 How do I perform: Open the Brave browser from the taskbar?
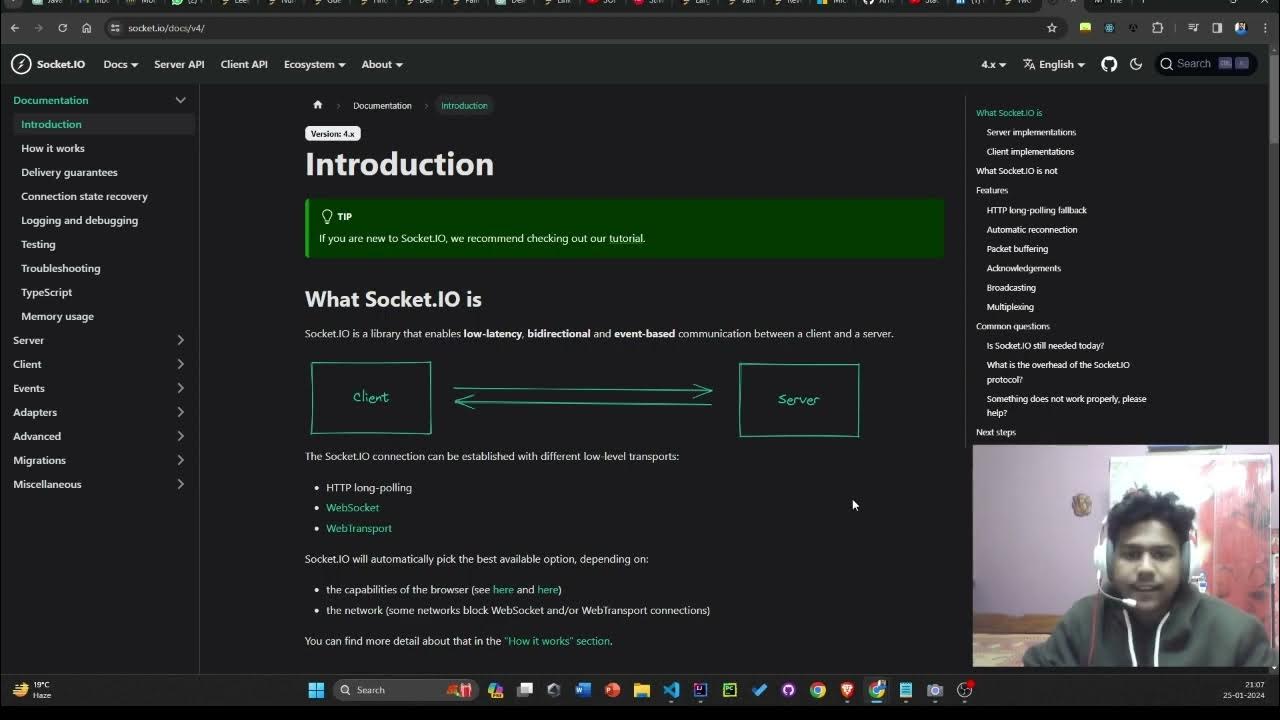pyautogui.click(x=847, y=690)
